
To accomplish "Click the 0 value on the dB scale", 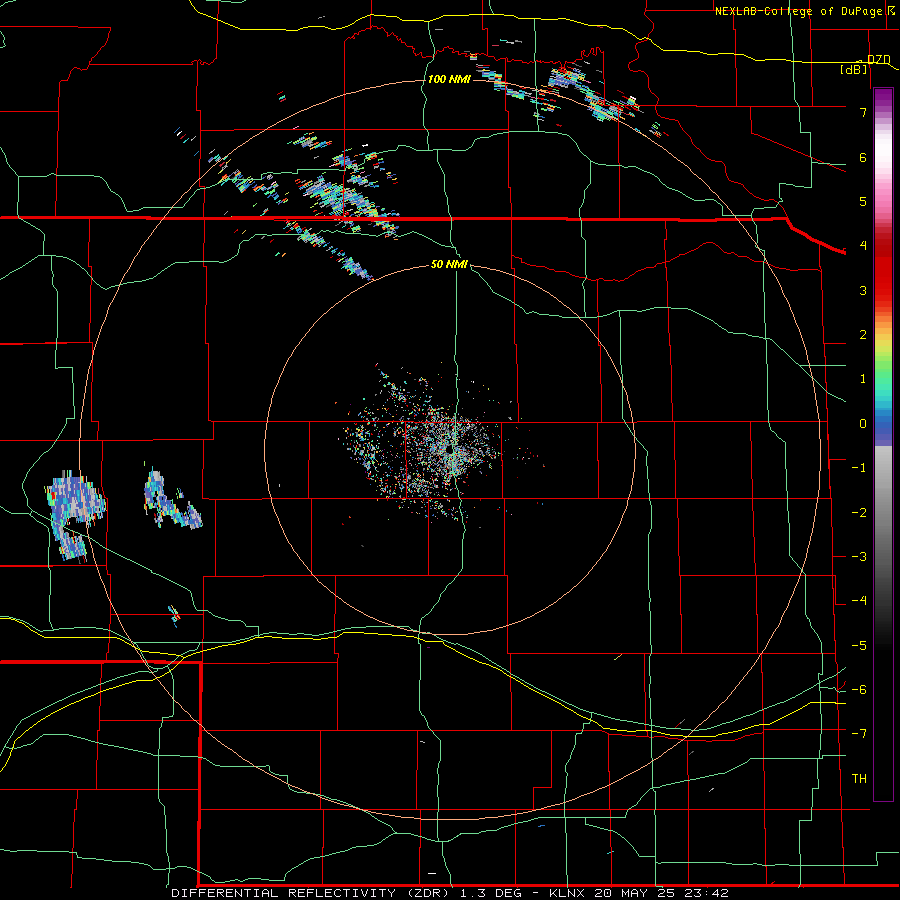I will tap(863, 424).
